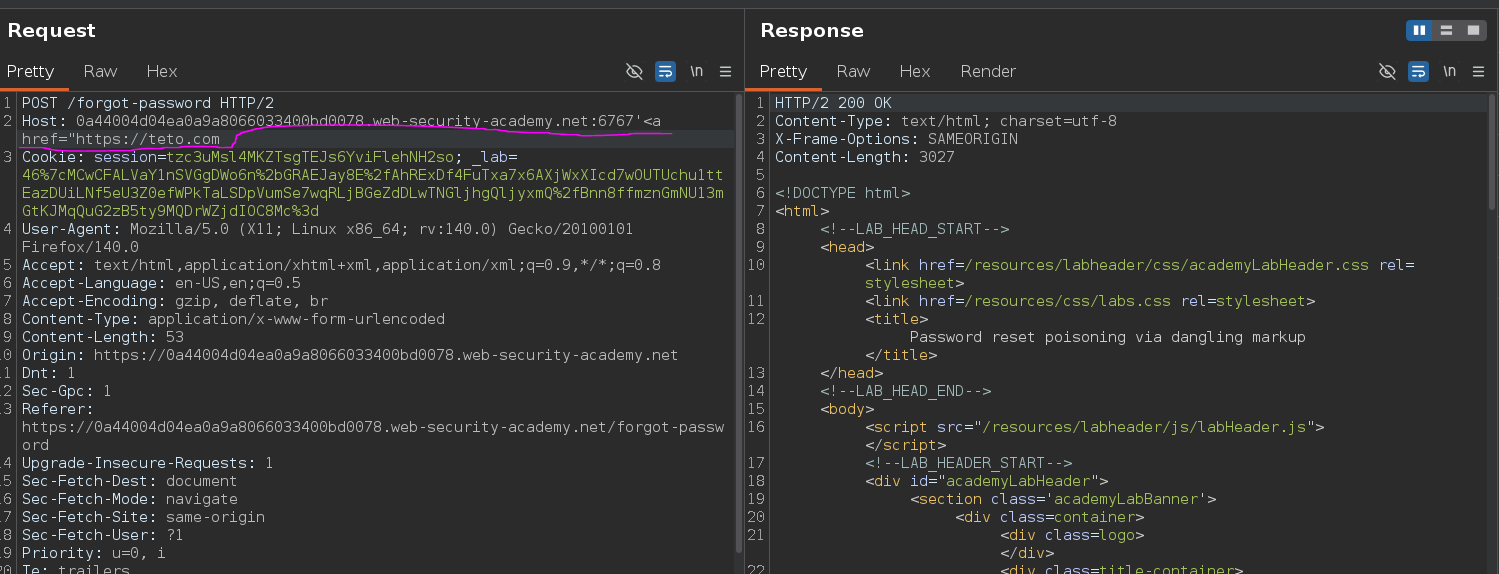Select side-by-side panel layout
Screen dimensions: 1499x574
[1419, 31]
